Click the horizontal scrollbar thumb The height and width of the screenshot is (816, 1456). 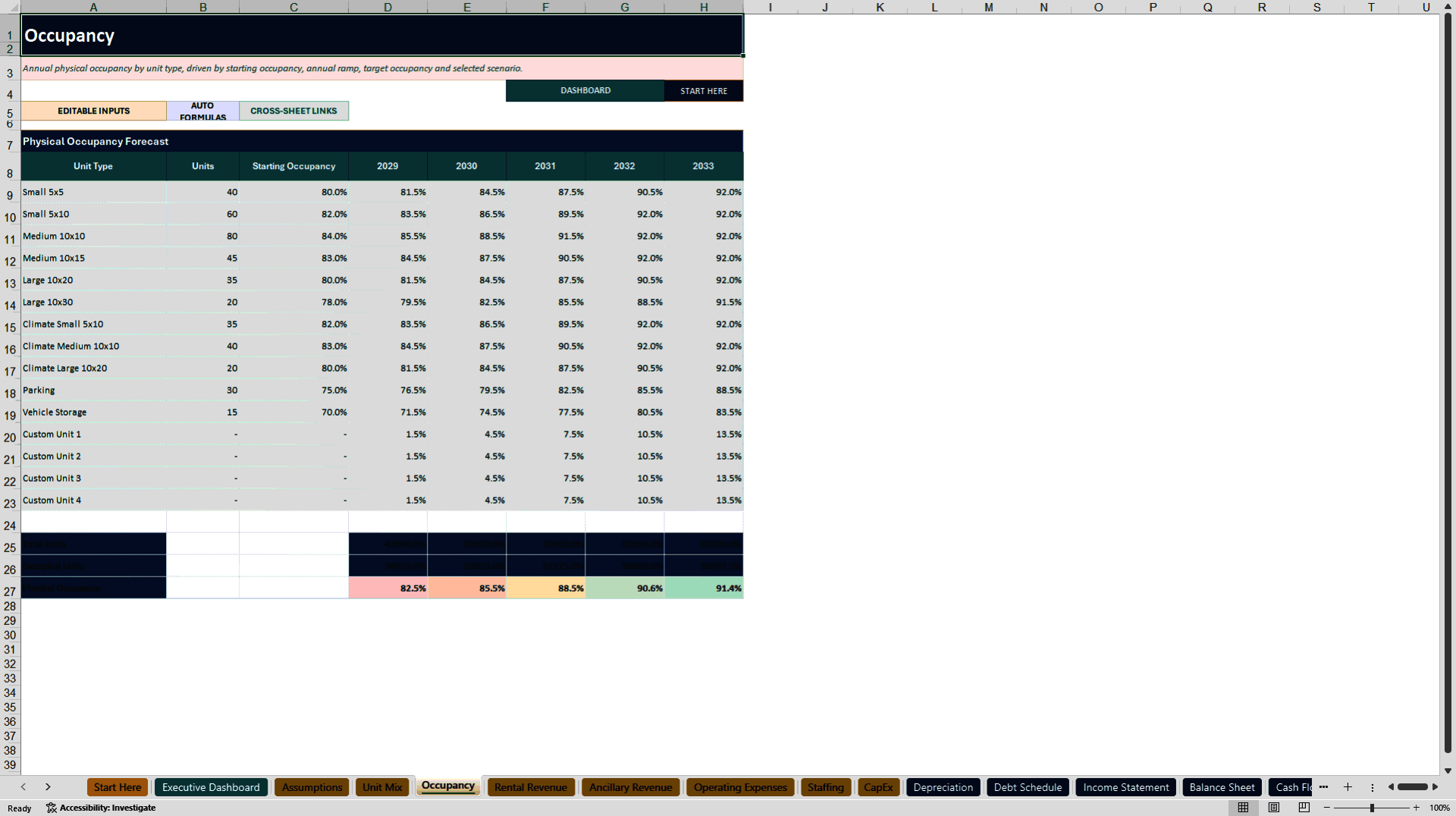[x=1412, y=787]
